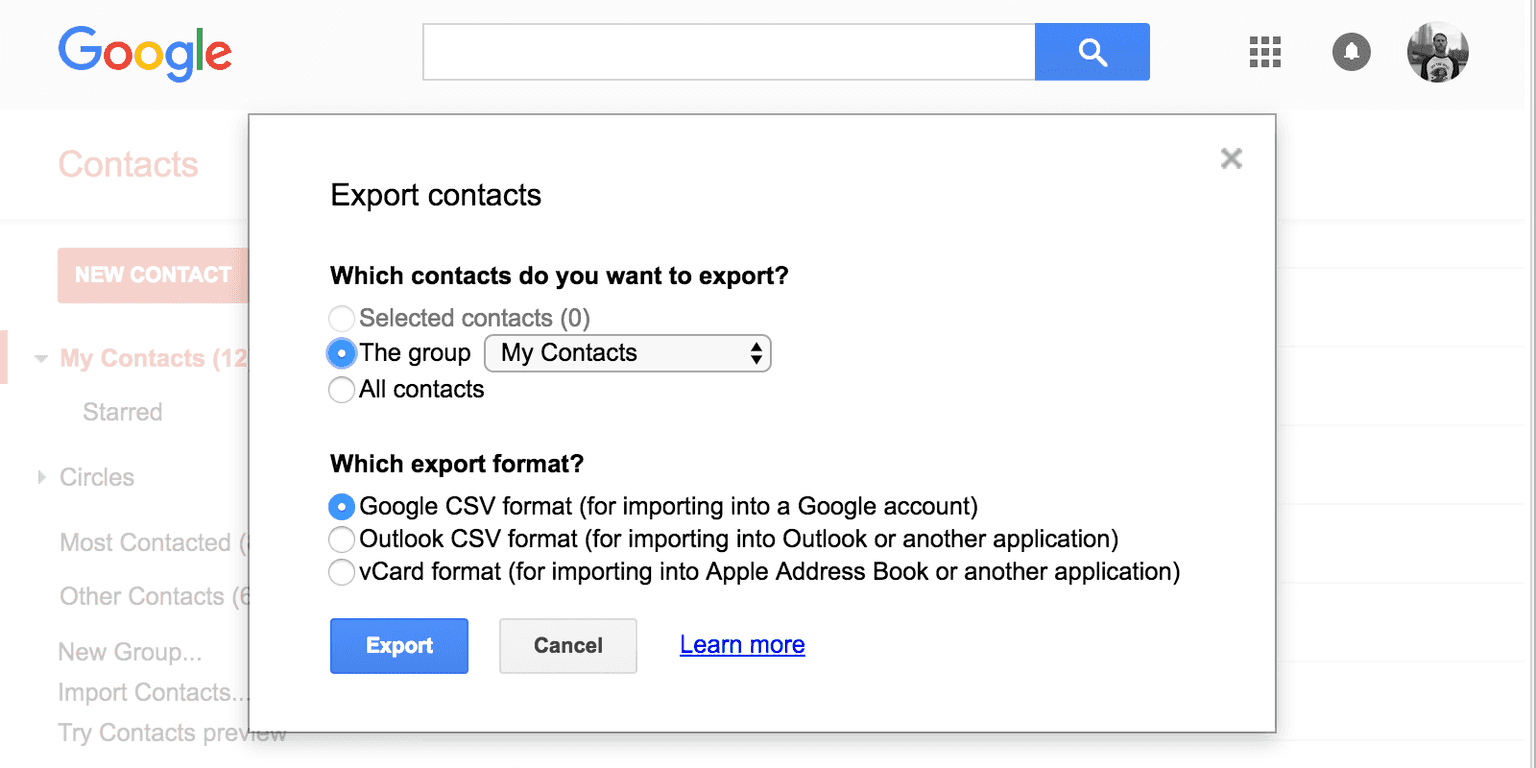Viewport: 1536px width, 768px height.
Task: Open the My Contacts group dropdown
Action: click(x=627, y=353)
